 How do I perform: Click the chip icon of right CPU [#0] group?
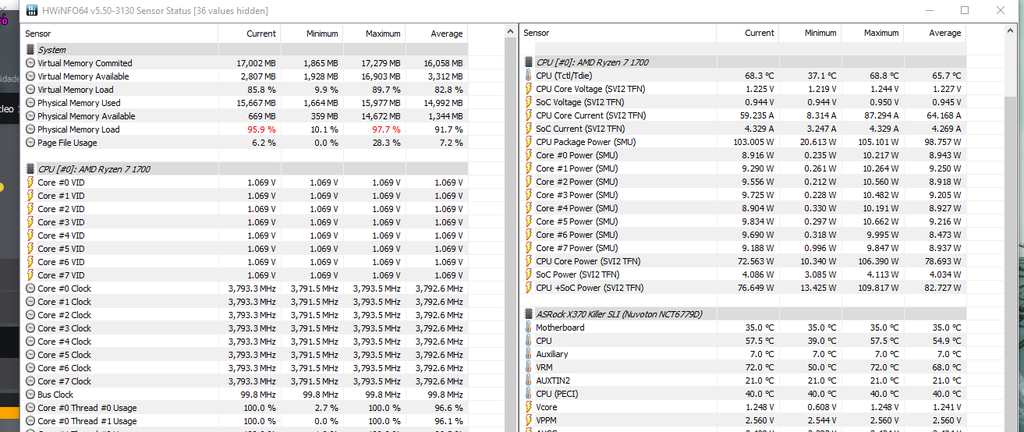[x=529, y=63]
